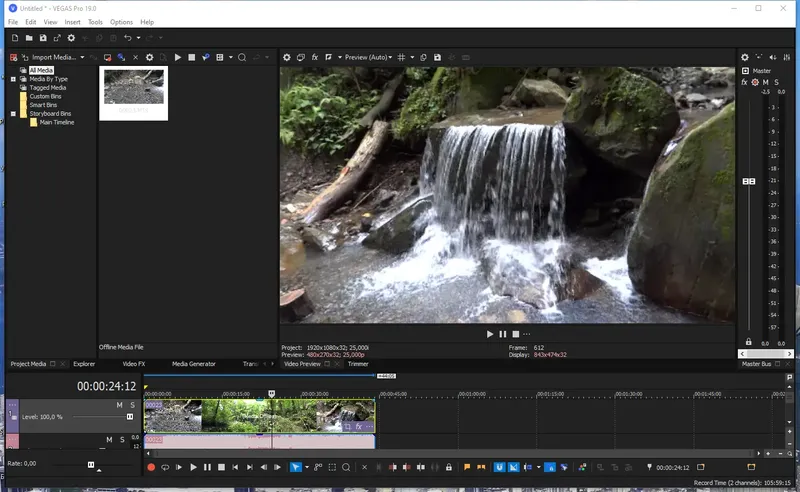Click Video Preview FX icon

[314, 57]
